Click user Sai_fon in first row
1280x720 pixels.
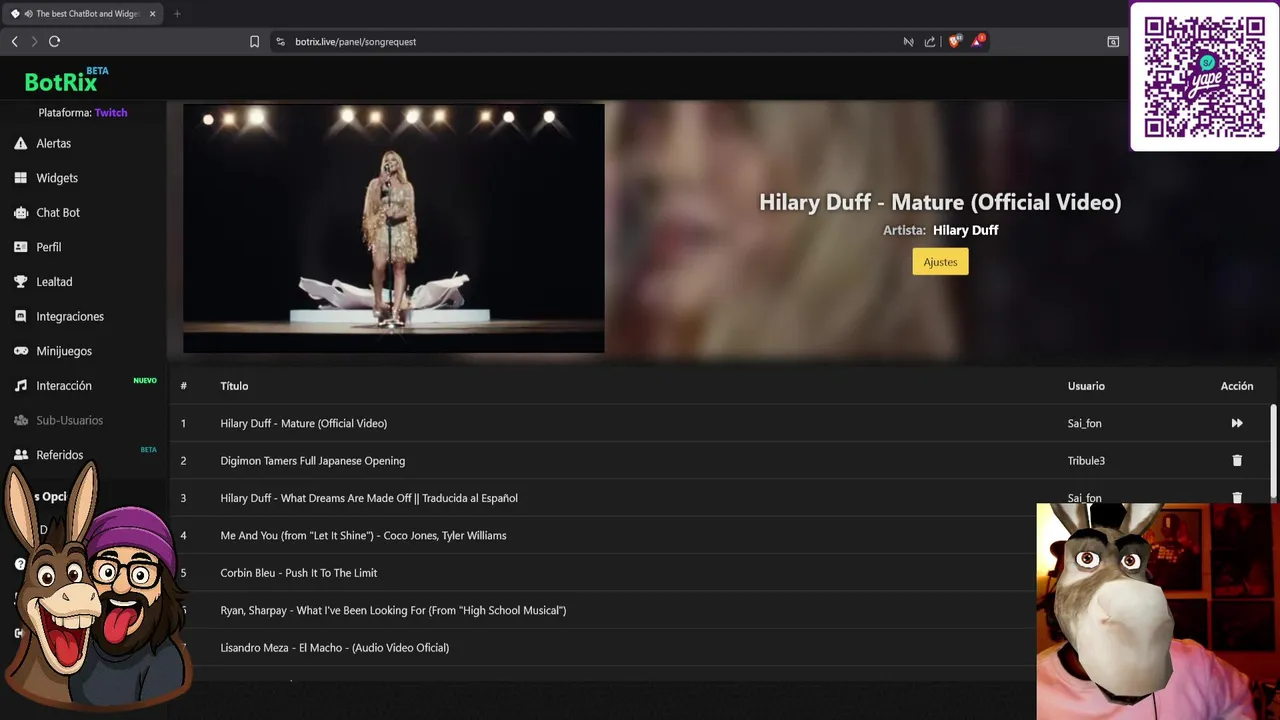1084,423
